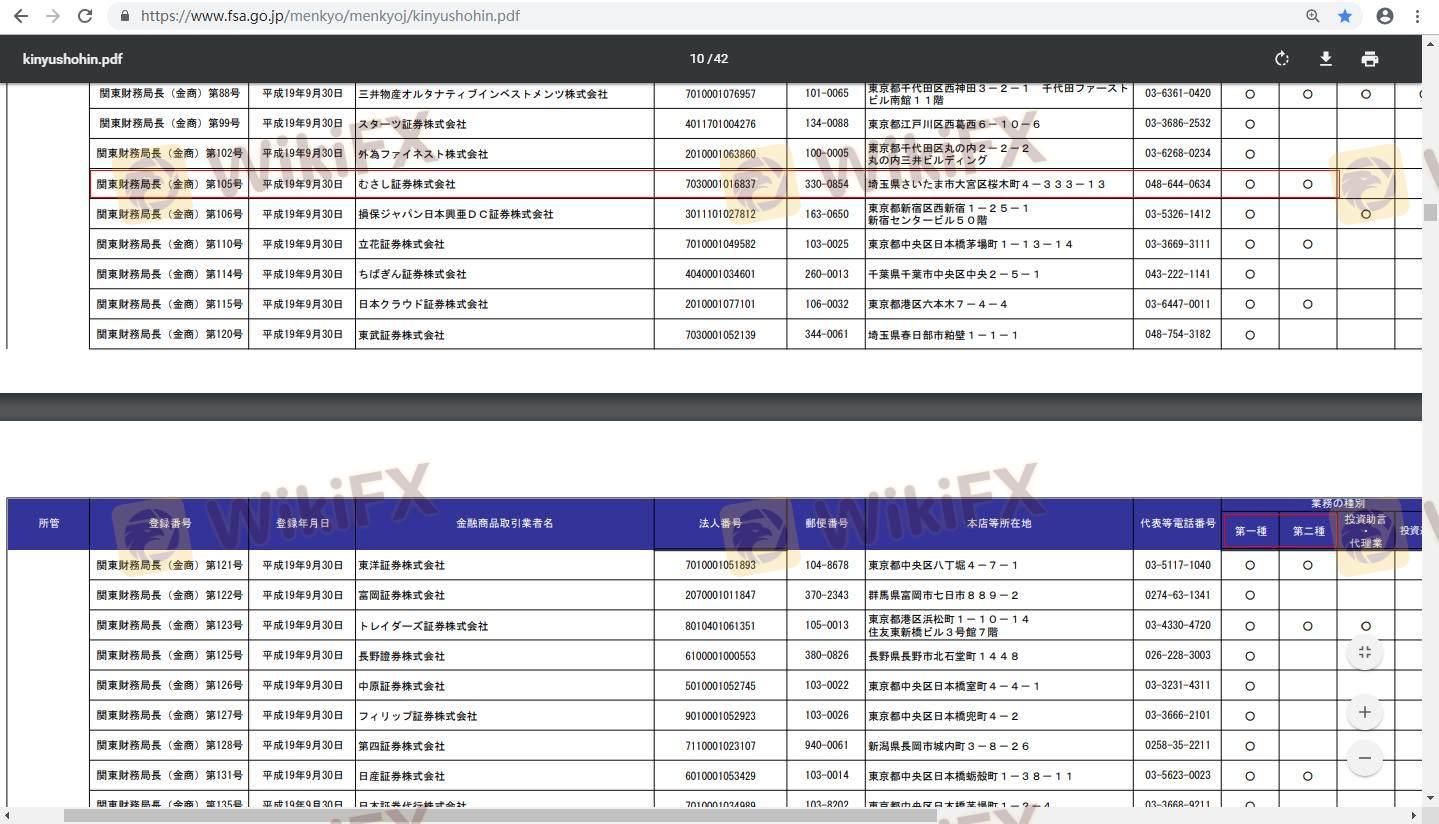Click the vertical scrollbar thumb
Viewport: 1439px width, 824px height.
(x=1431, y=212)
